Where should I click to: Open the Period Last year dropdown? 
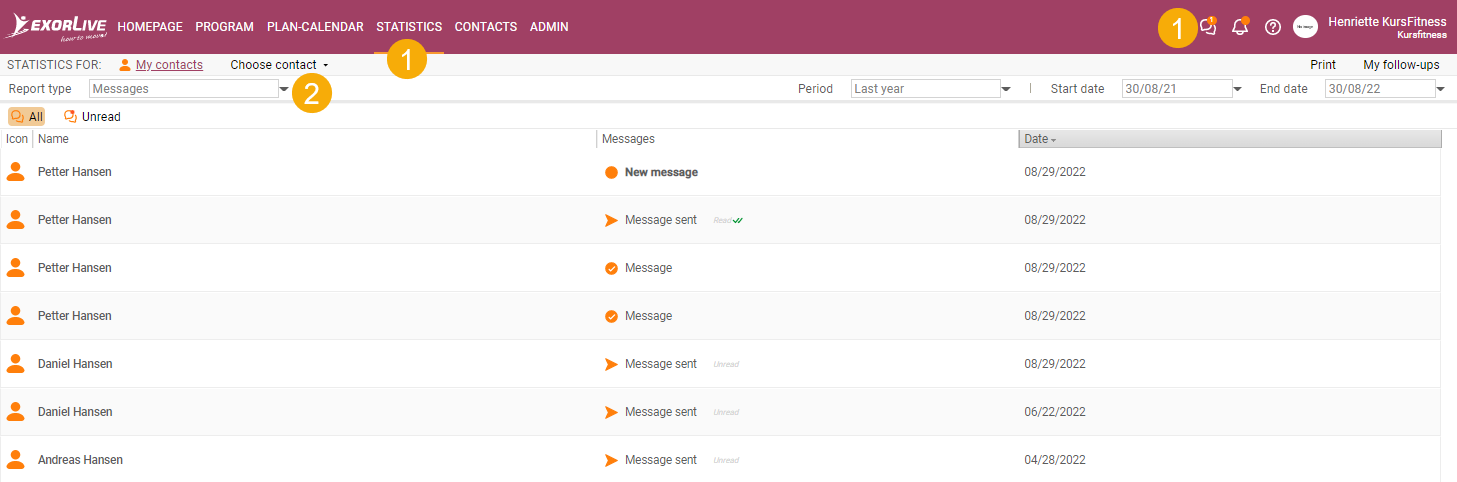coord(931,89)
